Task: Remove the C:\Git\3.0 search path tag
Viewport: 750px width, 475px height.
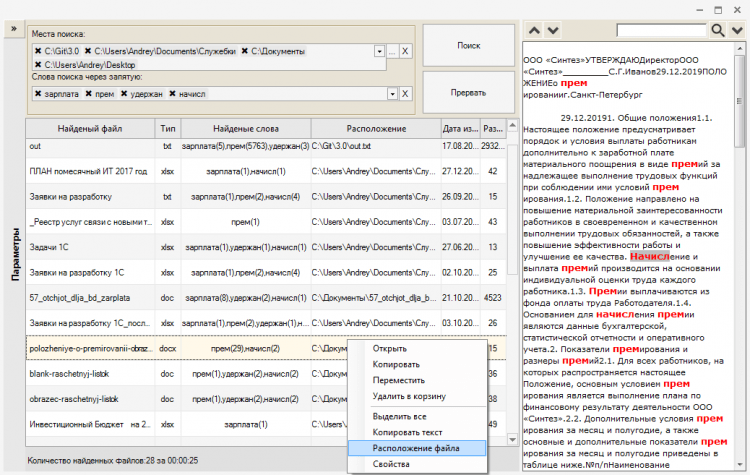Action: (38, 50)
